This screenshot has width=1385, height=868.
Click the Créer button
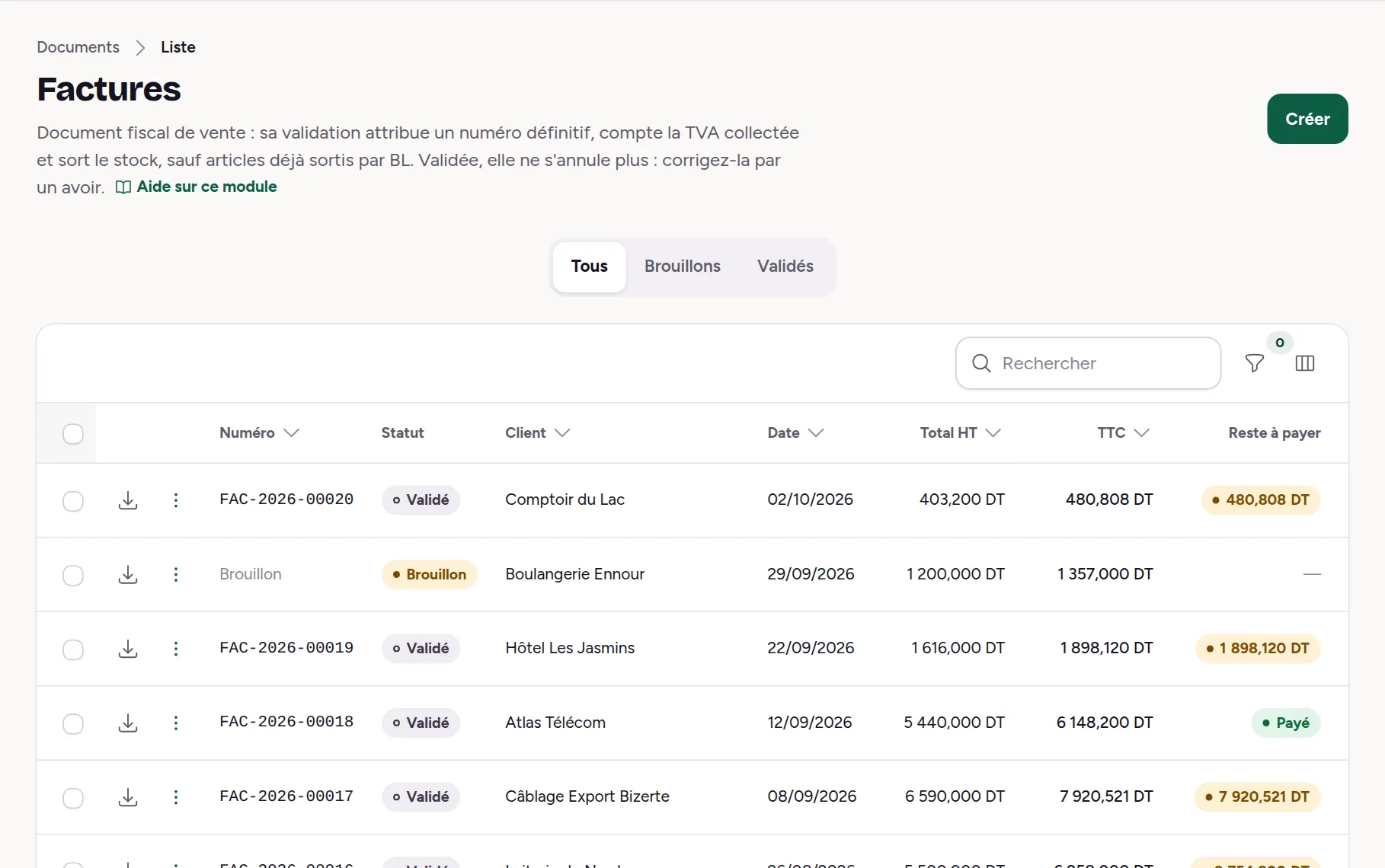pos(1307,119)
